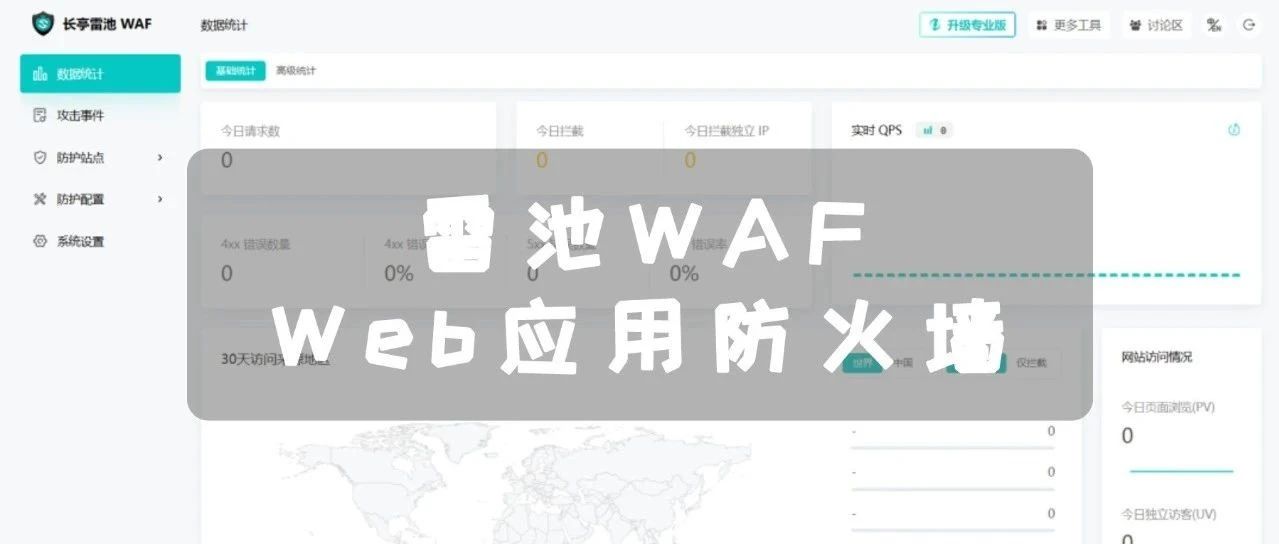Click the language switch icon
The image size is (1279, 544).
tap(1214, 25)
